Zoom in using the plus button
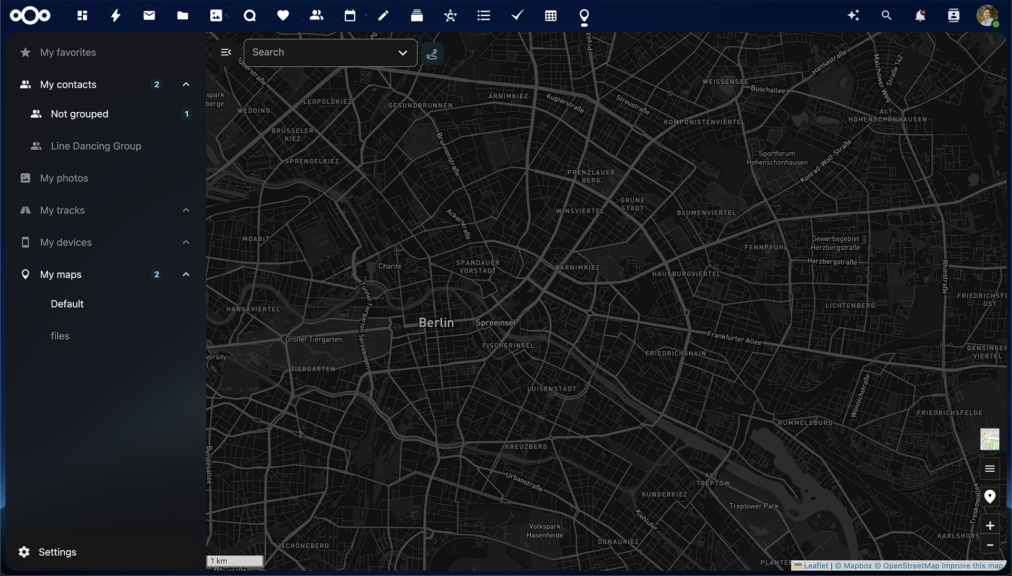The height and width of the screenshot is (576, 1012). (989, 525)
